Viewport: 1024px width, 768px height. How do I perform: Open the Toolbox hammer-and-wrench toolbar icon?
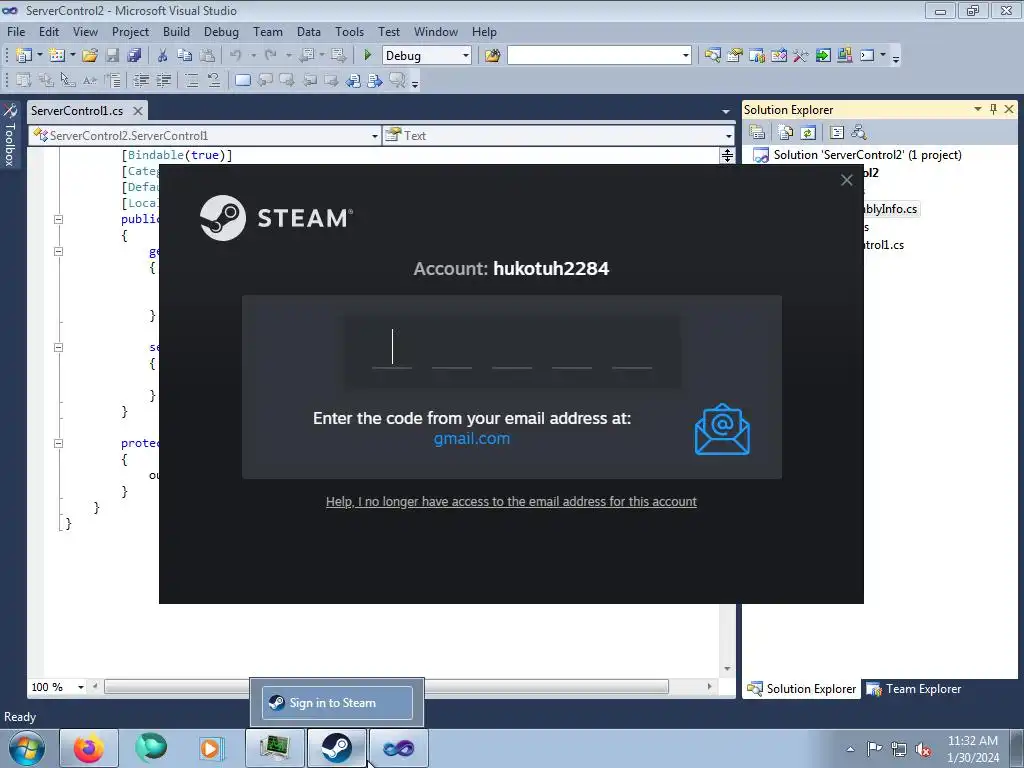tap(801, 56)
